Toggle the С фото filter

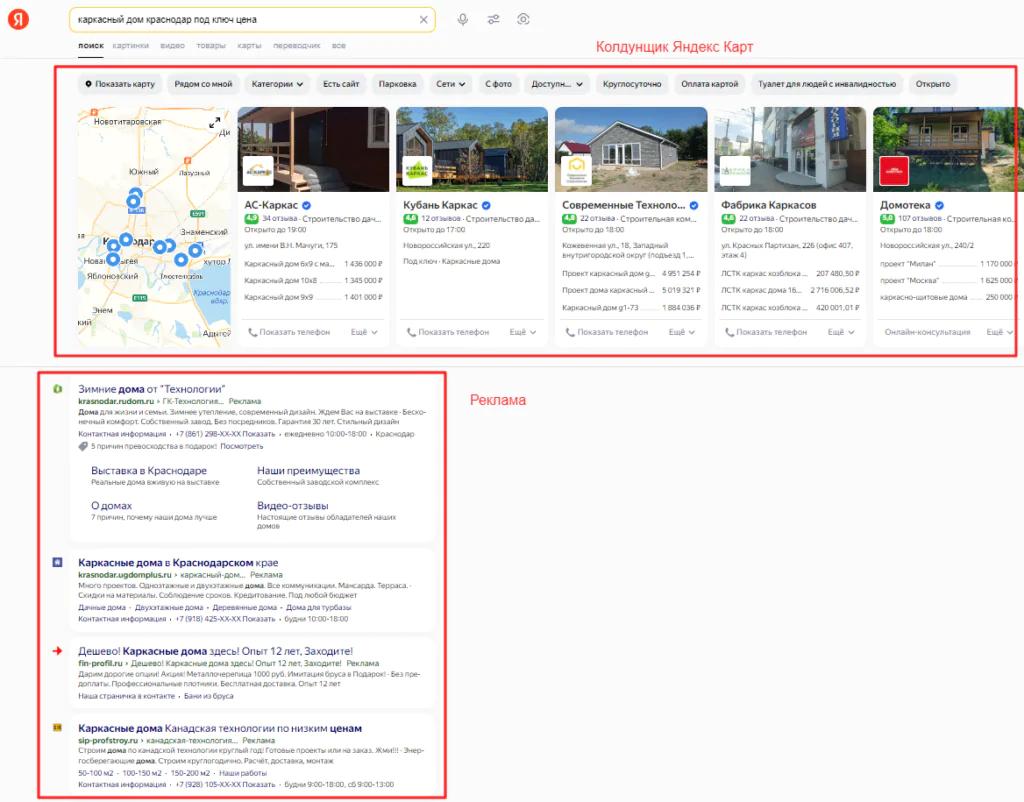[x=498, y=84]
